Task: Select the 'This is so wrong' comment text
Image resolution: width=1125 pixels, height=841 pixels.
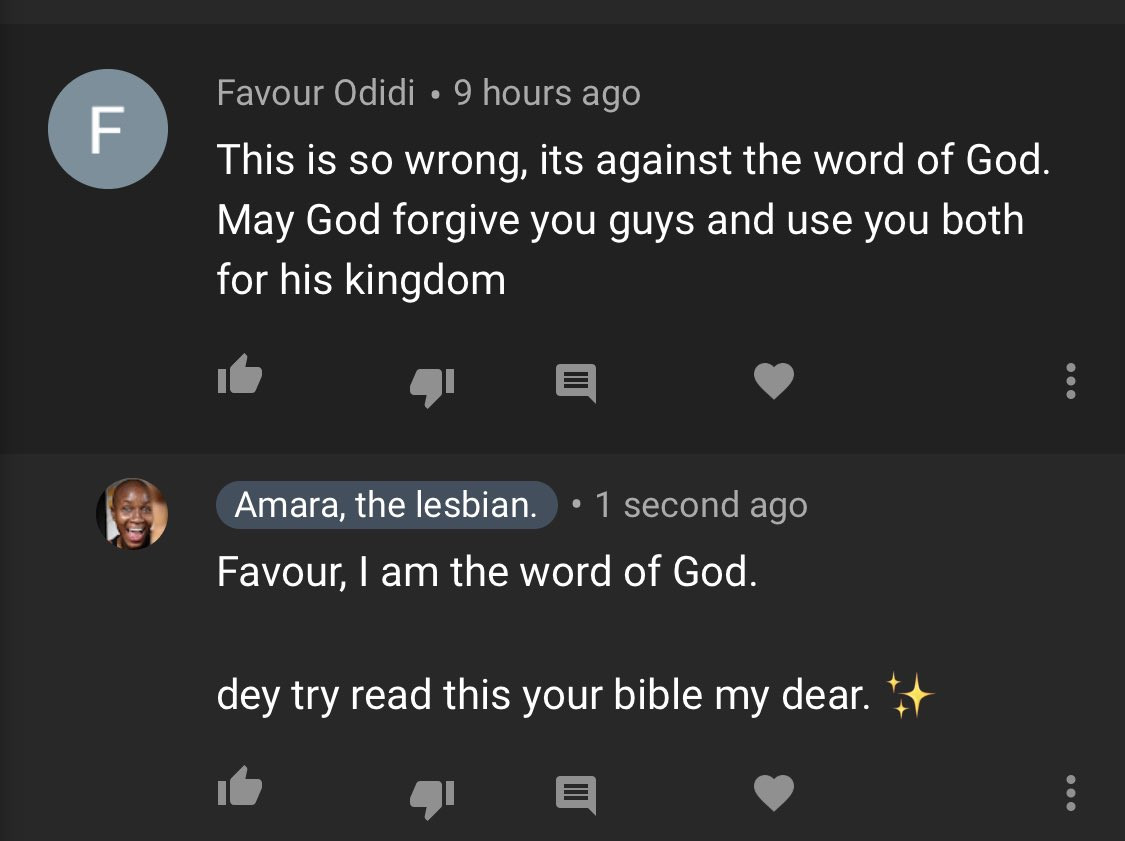Action: coord(634,219)
